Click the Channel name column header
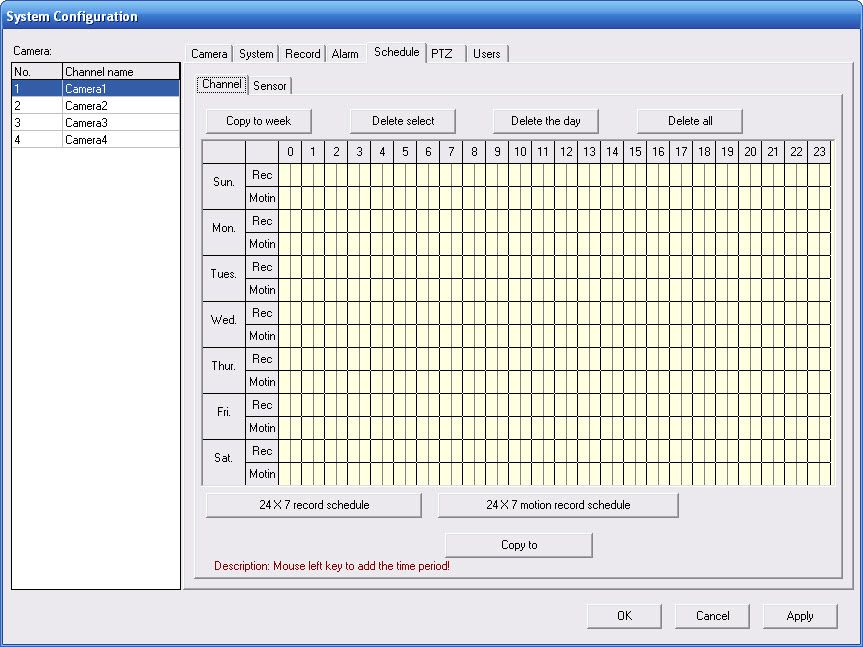This screenshot has height=647, width=863. click(120, 72)
